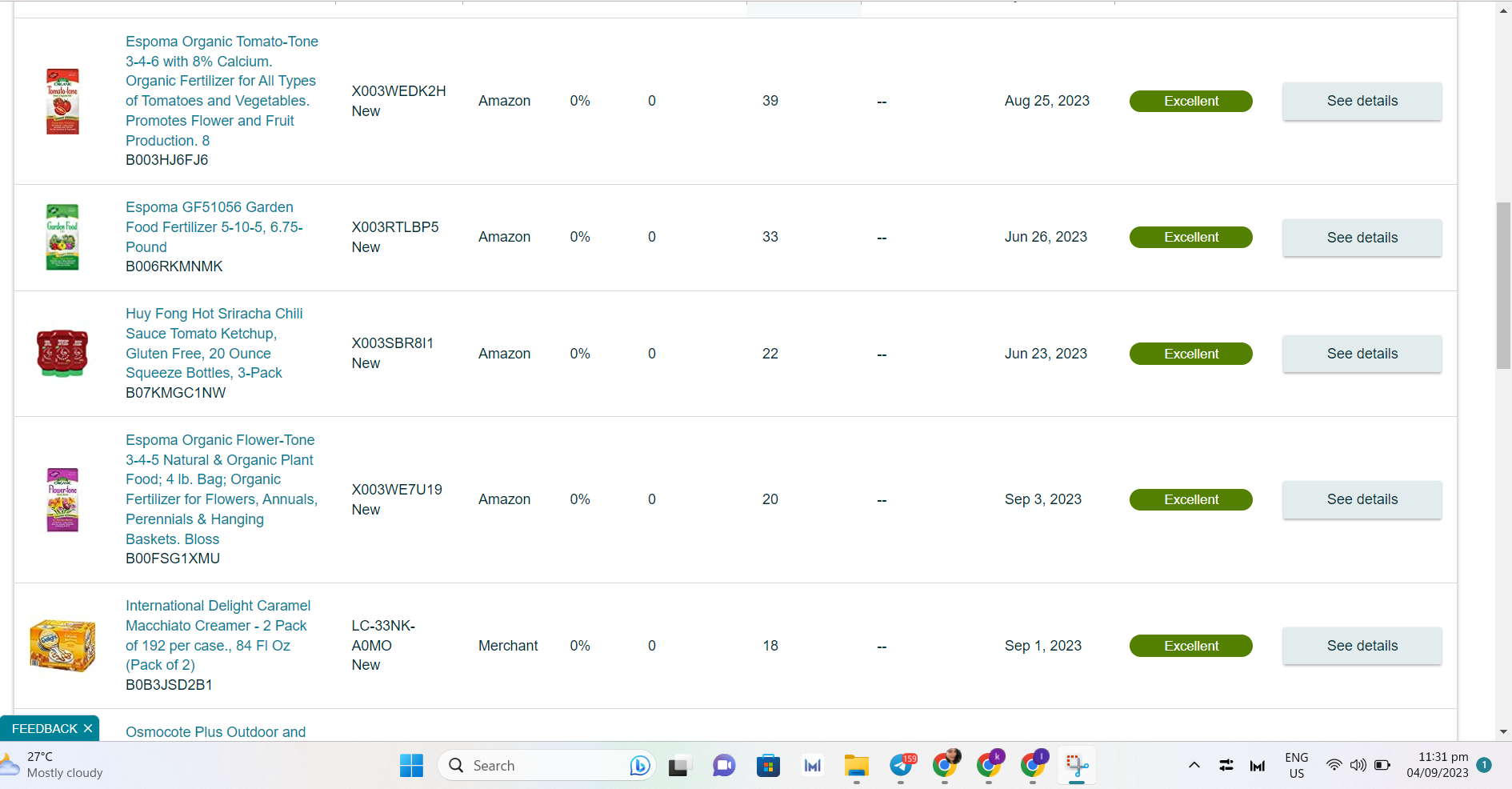This screenshot has width=1512, height=789.
Task: Click the Tomato-Tone product thumbnail
Action: [x=62, y=101]
